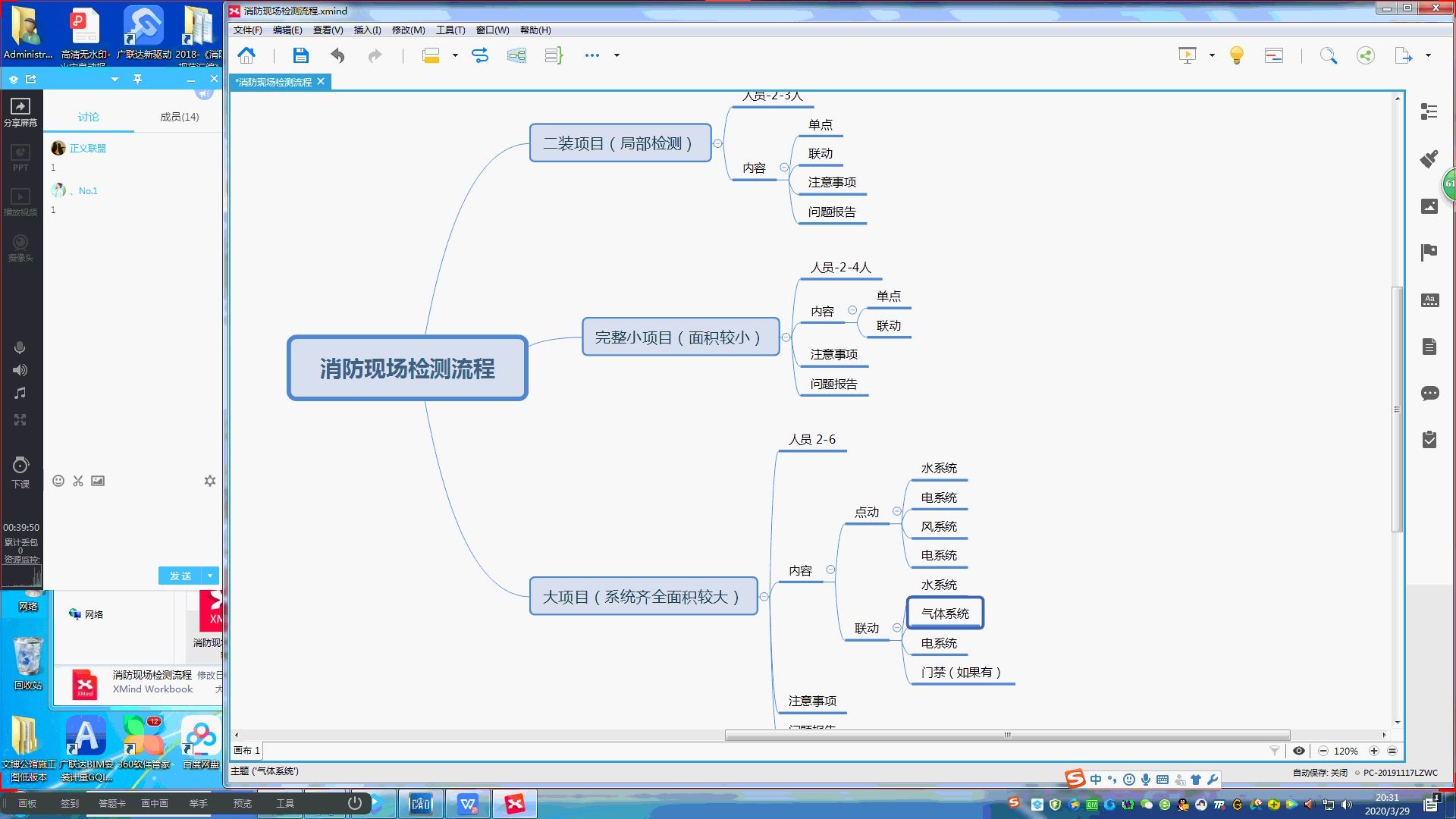Click zoom out minus button
This screenshot has height=819, width=1456.
tap(1323, 751)
